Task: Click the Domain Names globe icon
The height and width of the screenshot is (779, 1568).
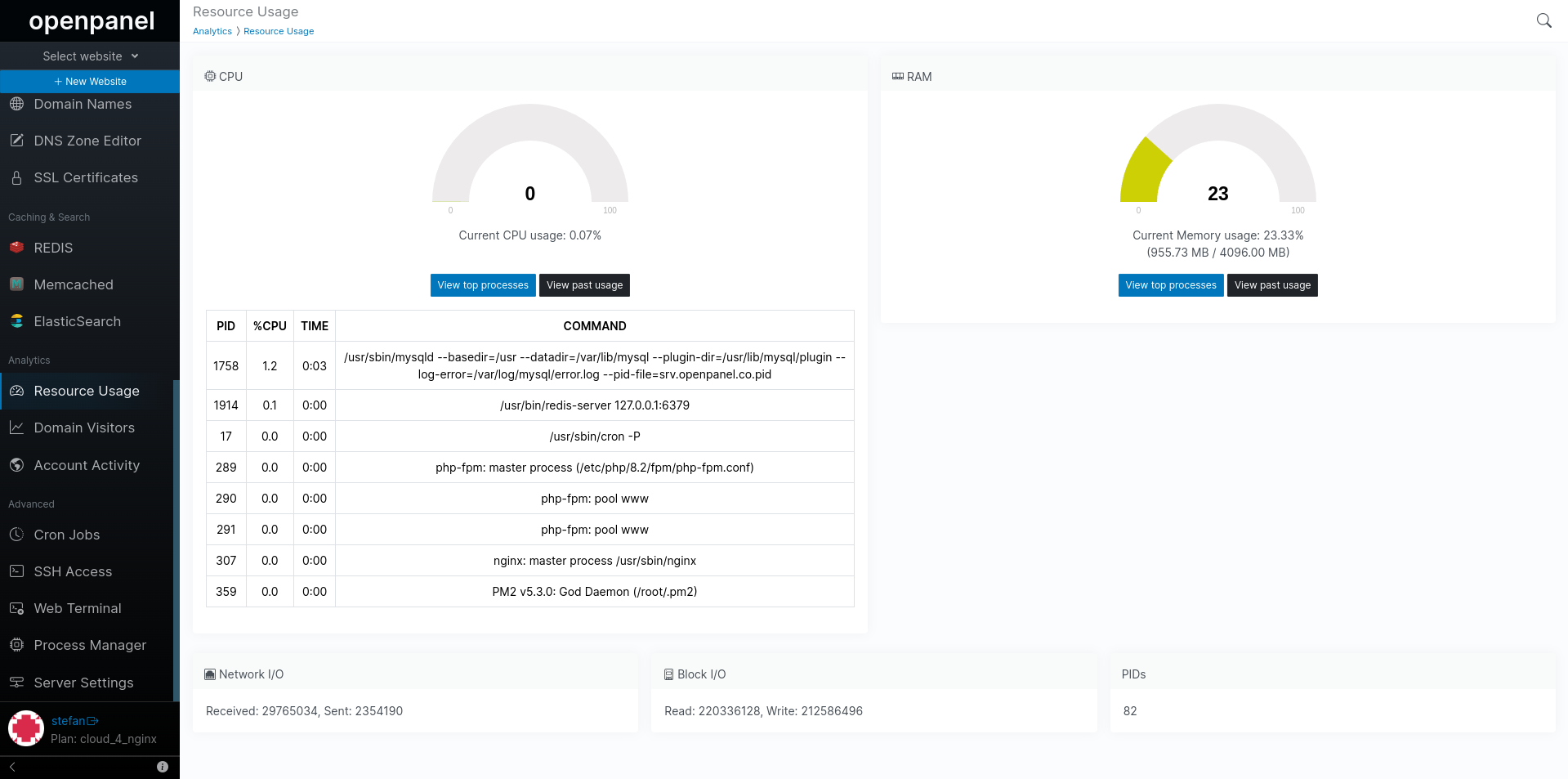Action: coord(16,104)
